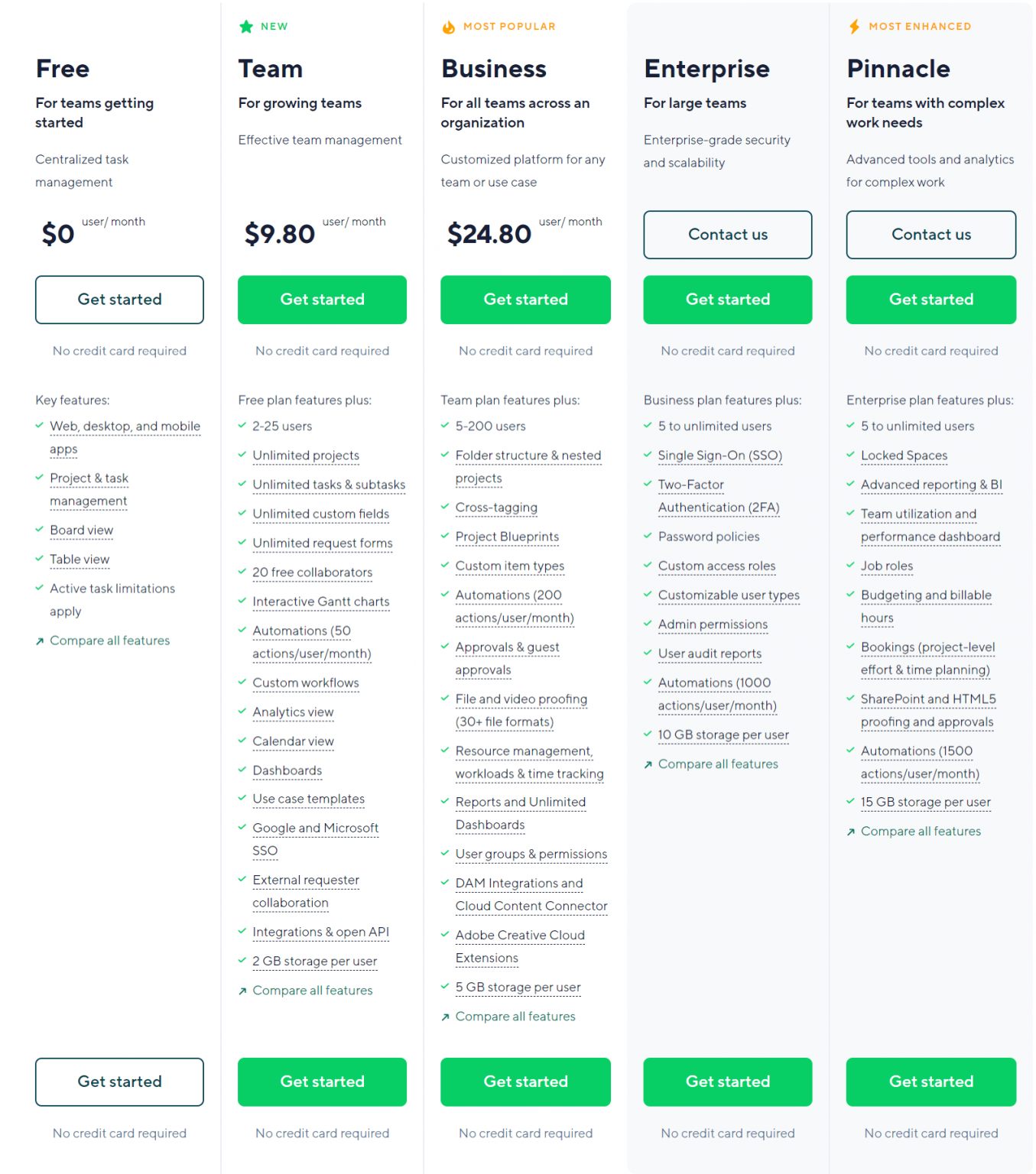Viewport: 1036px width, 1174px height.
Task: Click Get started under the Free plan price
Action: 119,300
